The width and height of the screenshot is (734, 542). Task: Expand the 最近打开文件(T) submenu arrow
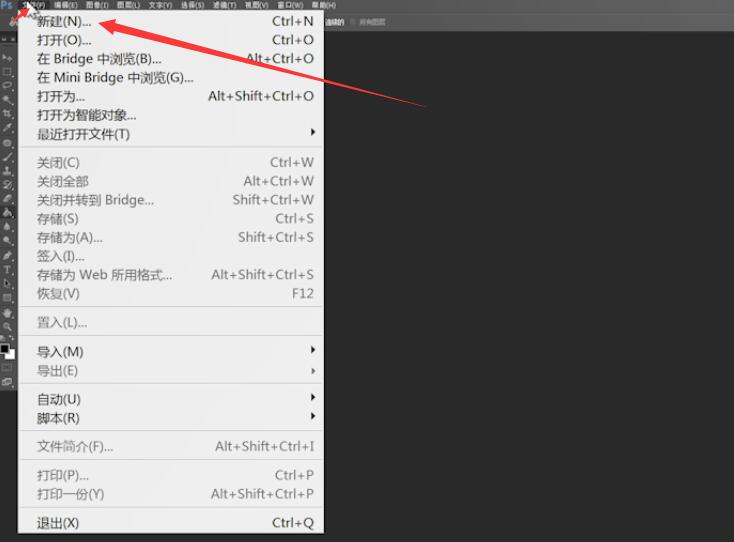[313, 132]
